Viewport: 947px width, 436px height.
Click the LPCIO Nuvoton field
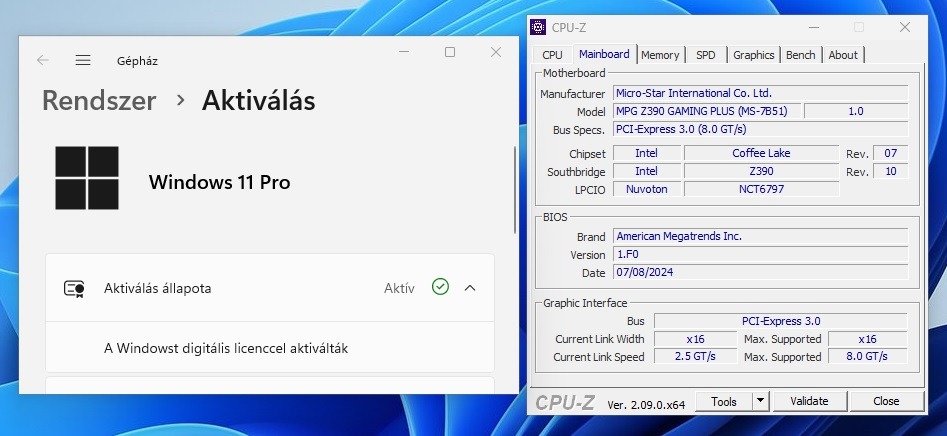(x=647, y=189)
